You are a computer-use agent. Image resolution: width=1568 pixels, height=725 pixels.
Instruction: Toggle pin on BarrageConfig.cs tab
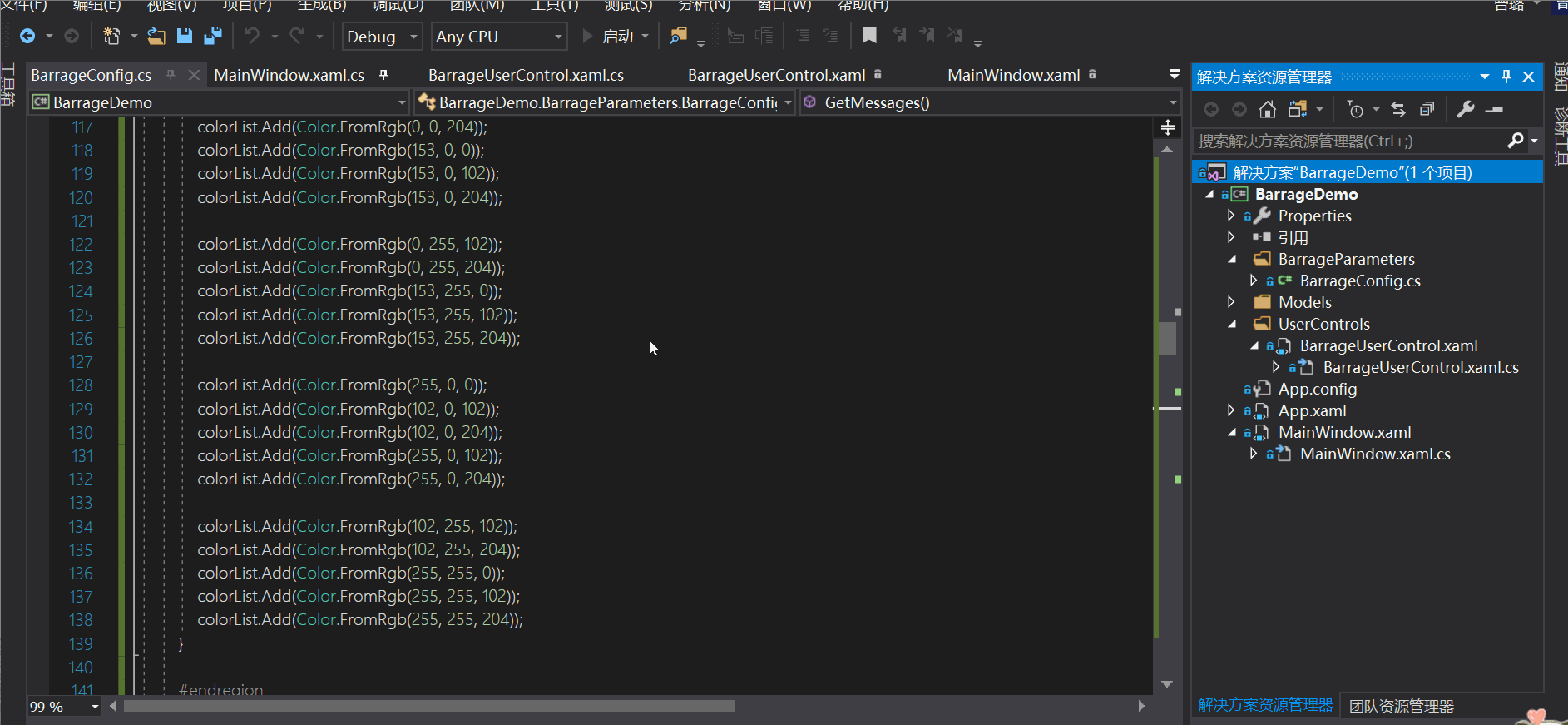click(171, 75)
